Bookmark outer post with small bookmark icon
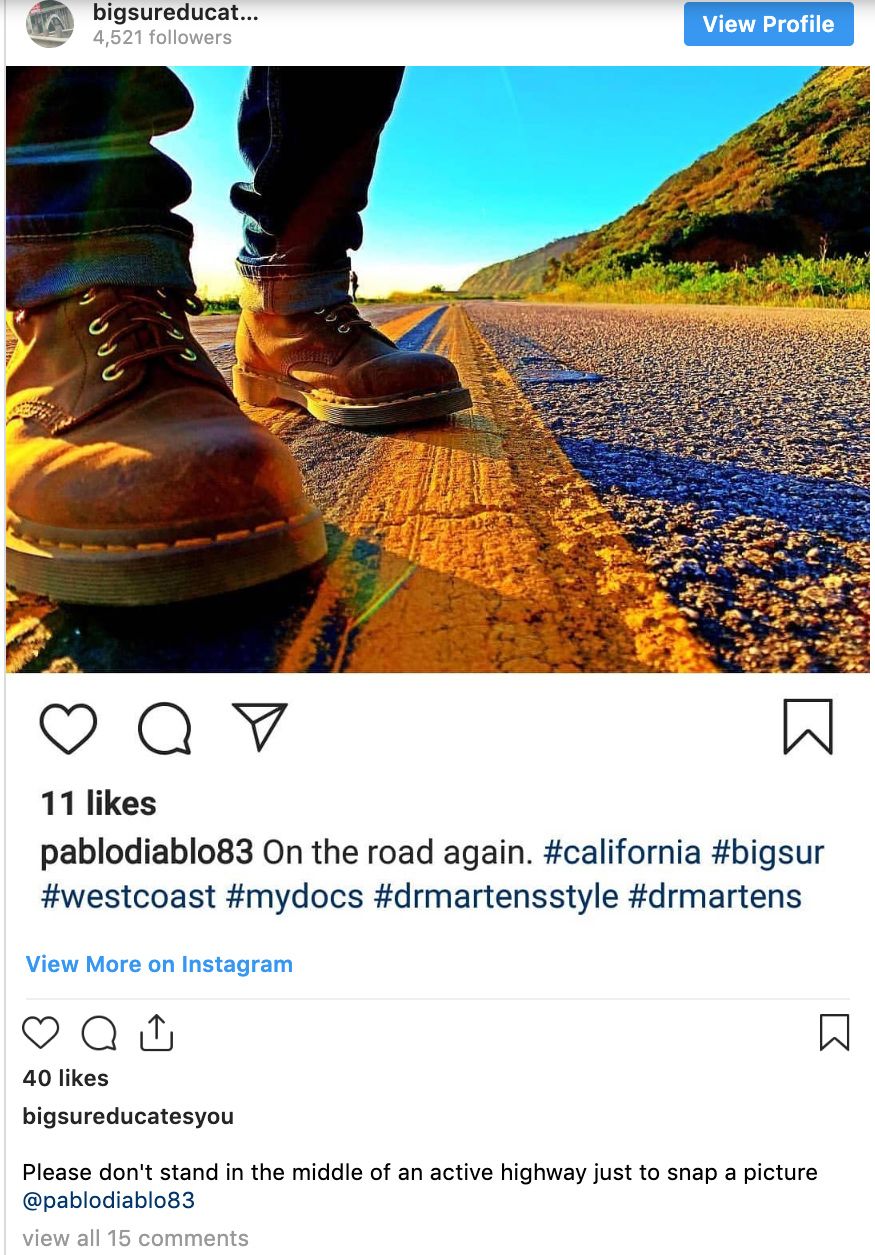Viewport: 875px width, 1255px height. pos(834,1032)
